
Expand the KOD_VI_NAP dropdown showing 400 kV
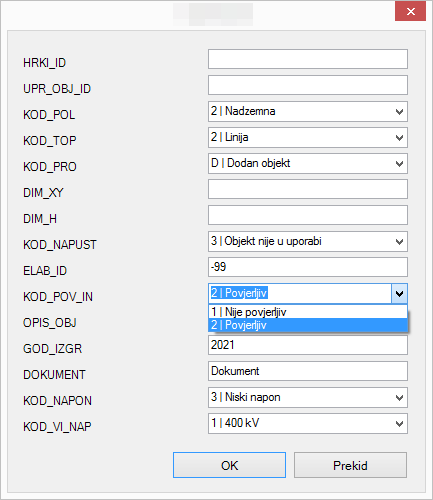[x=308, y=423]
